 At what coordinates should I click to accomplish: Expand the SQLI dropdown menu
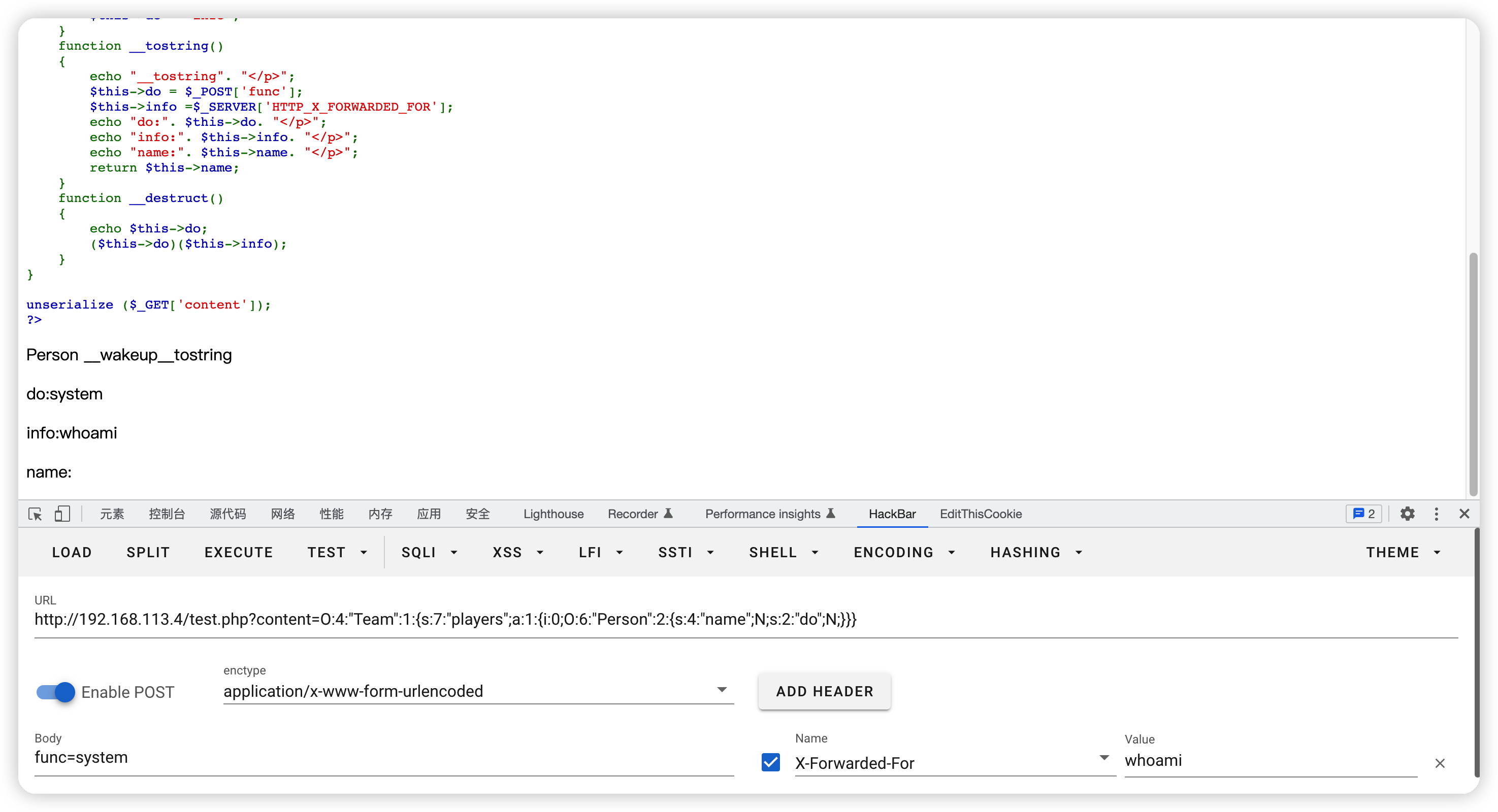[x=429, y=552]
